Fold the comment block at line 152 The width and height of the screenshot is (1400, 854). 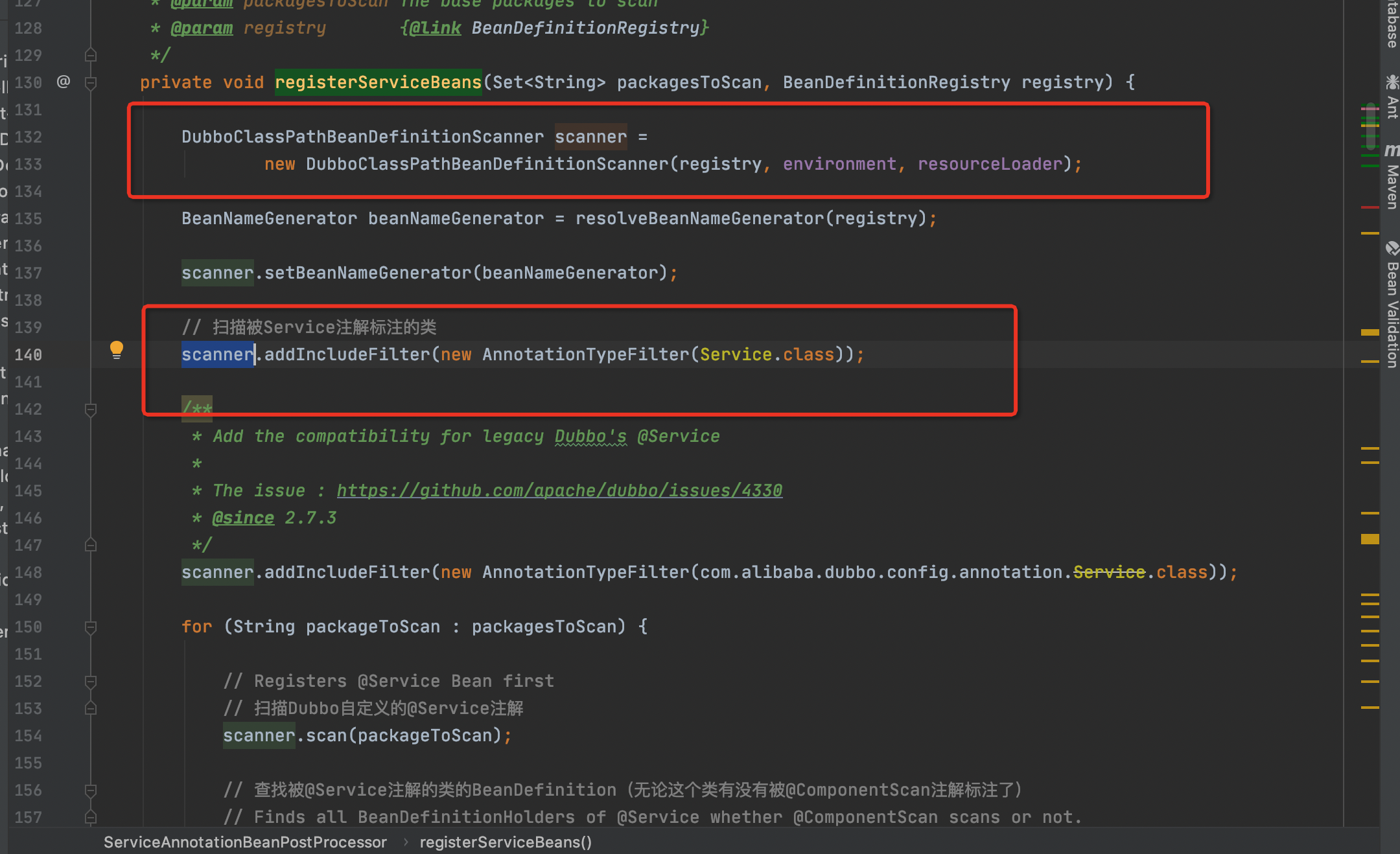coord(91,682)
